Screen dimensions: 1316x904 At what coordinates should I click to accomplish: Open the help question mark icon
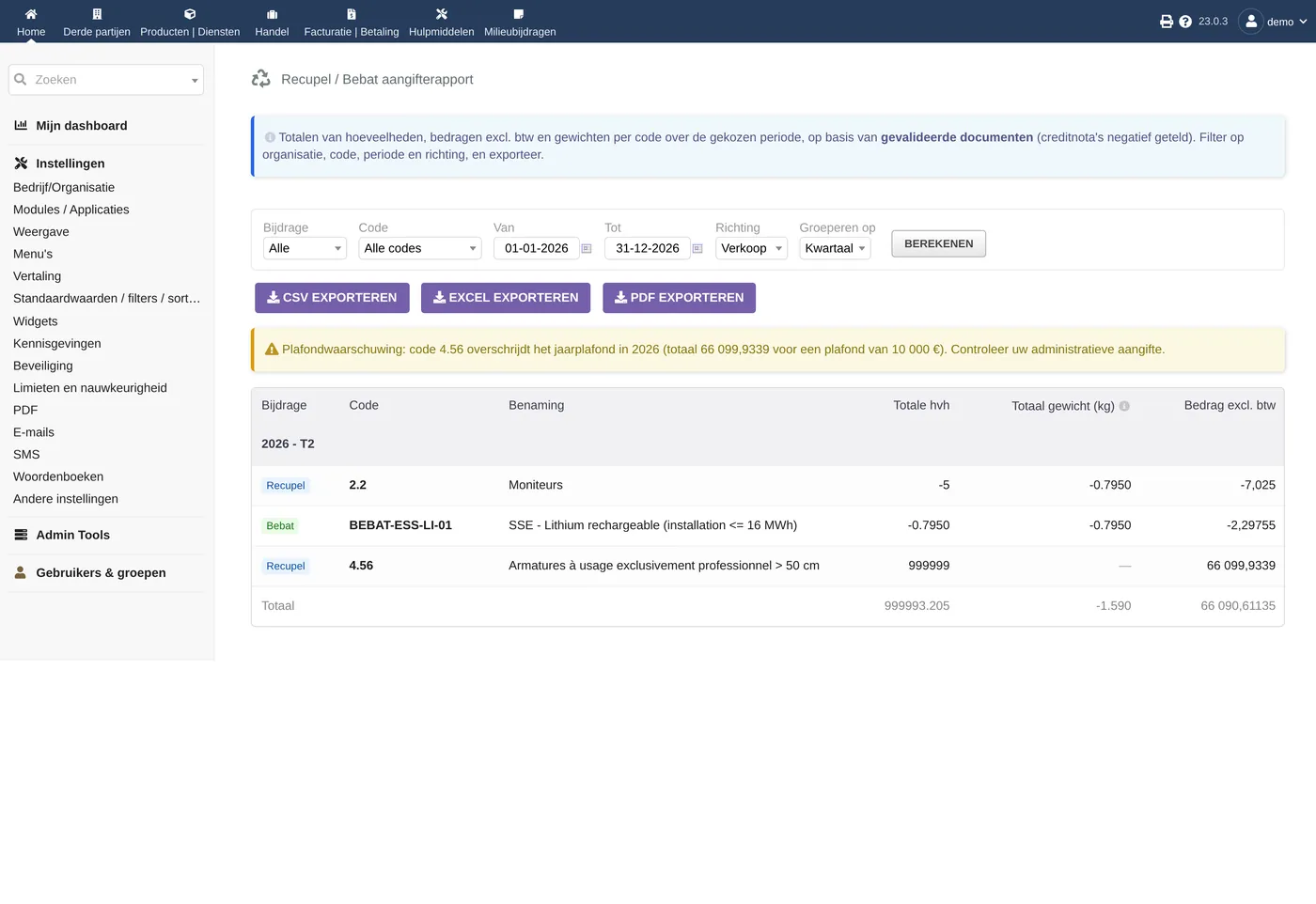1185,22
